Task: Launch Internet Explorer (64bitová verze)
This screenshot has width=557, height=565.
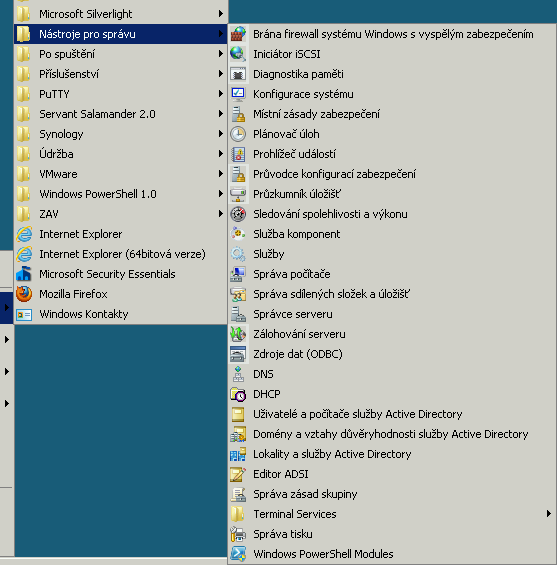Action: tap(120, 254)
